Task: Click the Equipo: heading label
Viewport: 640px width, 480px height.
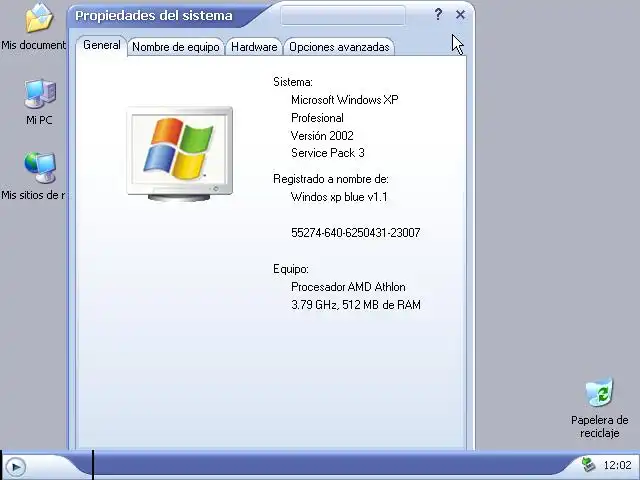Action: tap(291, 269)
